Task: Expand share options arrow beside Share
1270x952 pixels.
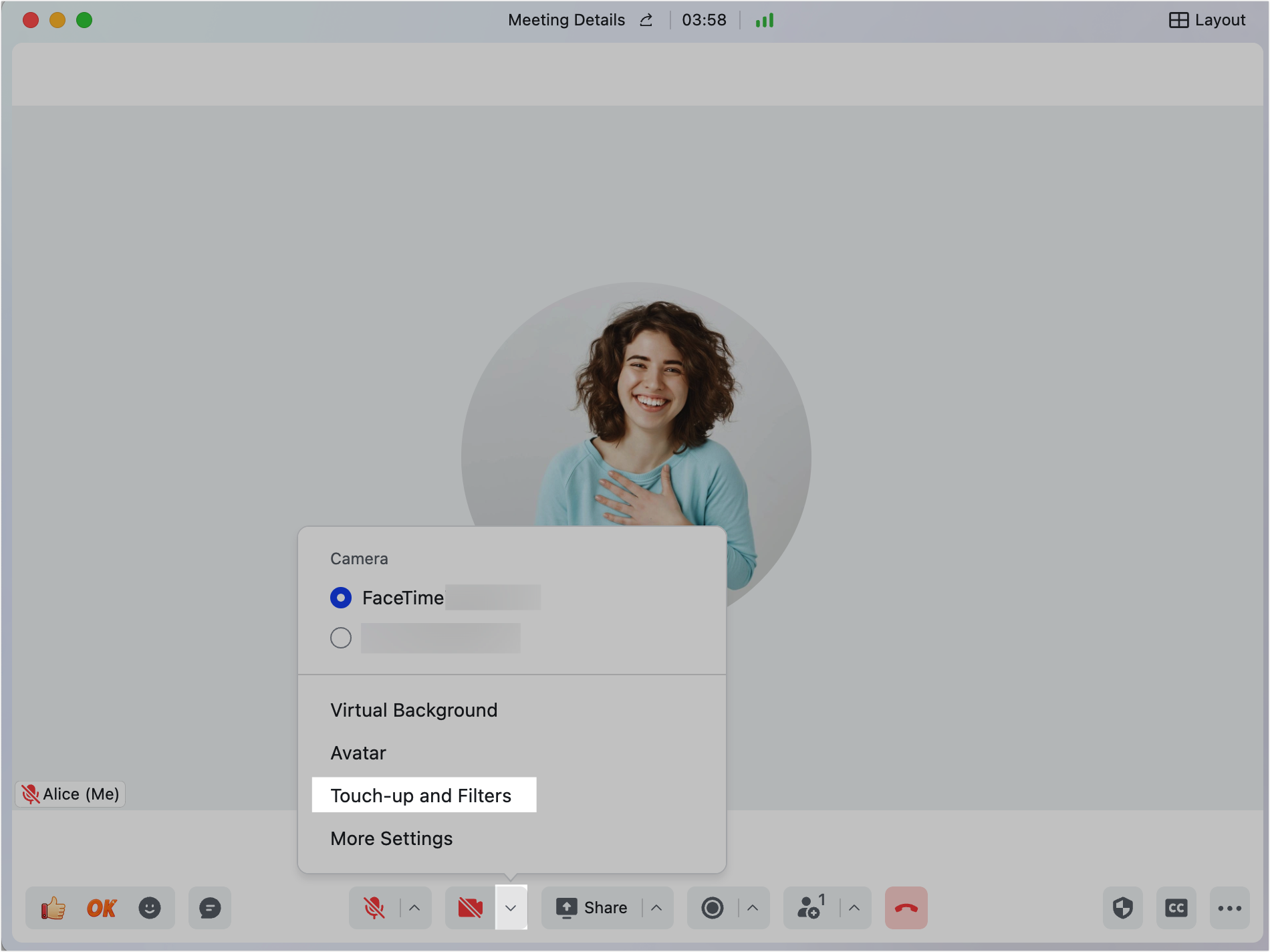Action: pyautogui.click(x=656, y=908)
